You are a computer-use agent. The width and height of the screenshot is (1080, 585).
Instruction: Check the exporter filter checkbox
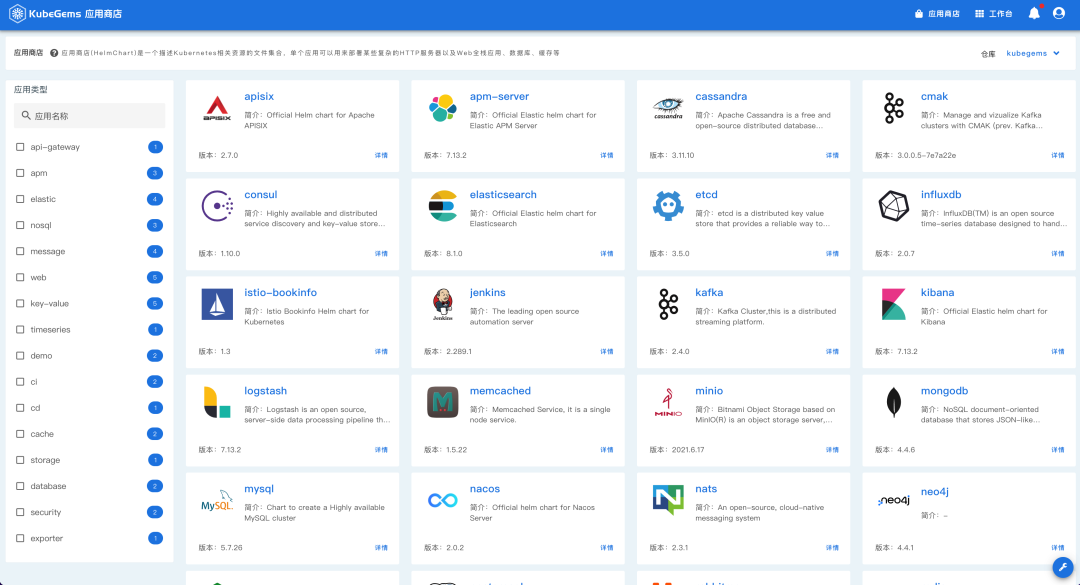pos(20,538)
